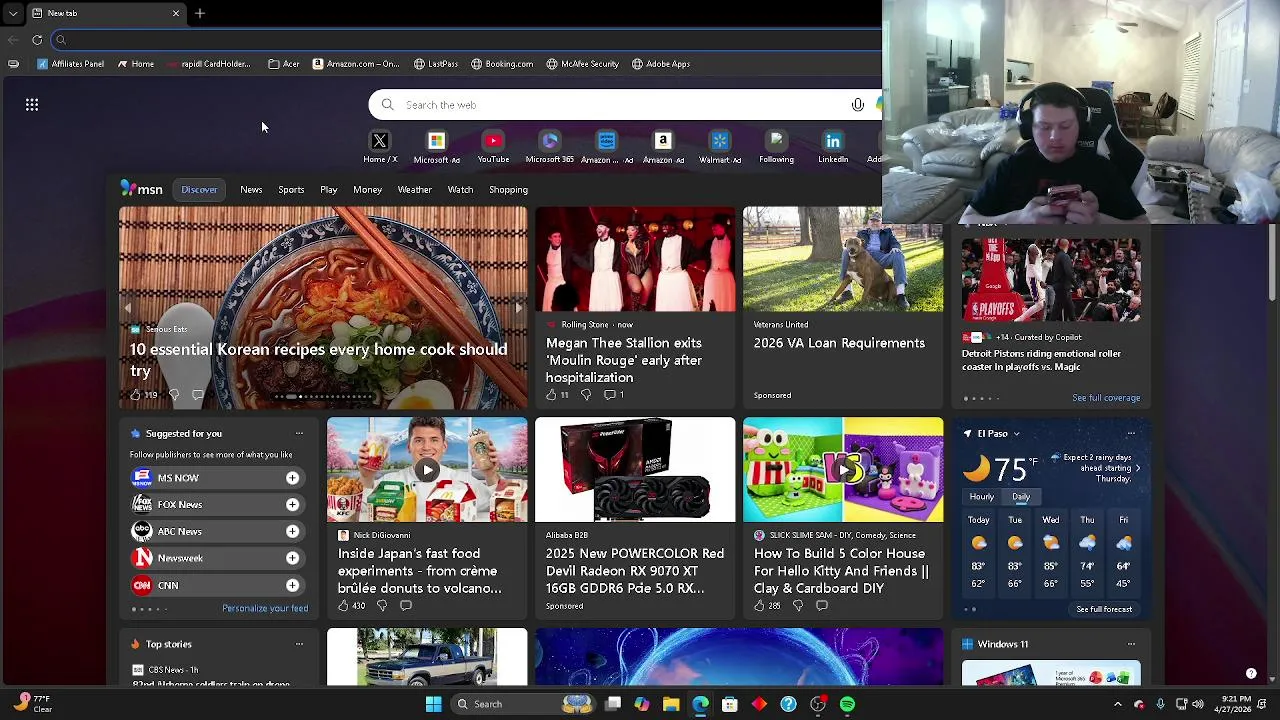
Task: Like the Megan Thee Stallion story
Action: (551, 395)
